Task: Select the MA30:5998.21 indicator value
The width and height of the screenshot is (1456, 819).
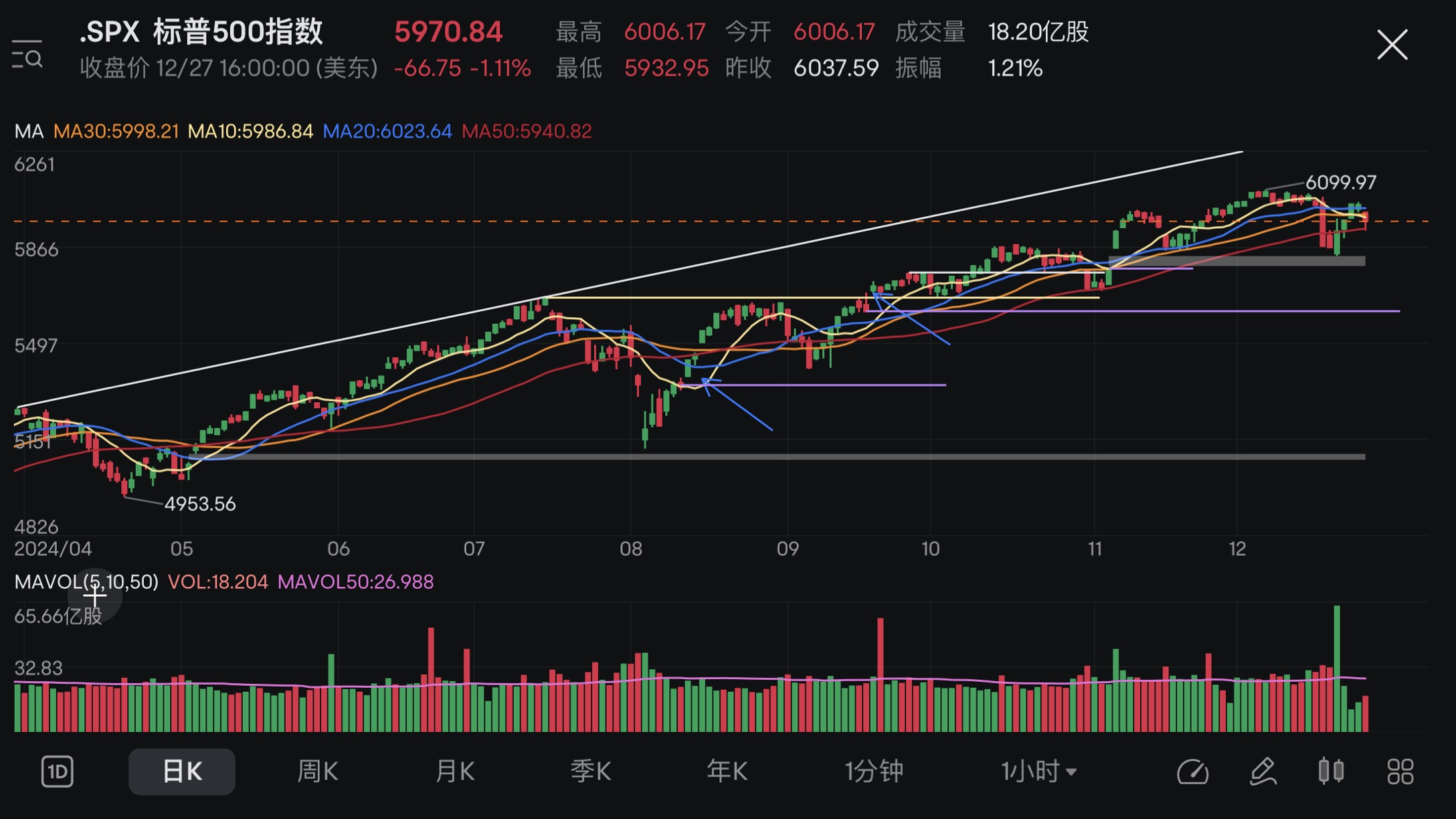Action: [x=116, y=131]
